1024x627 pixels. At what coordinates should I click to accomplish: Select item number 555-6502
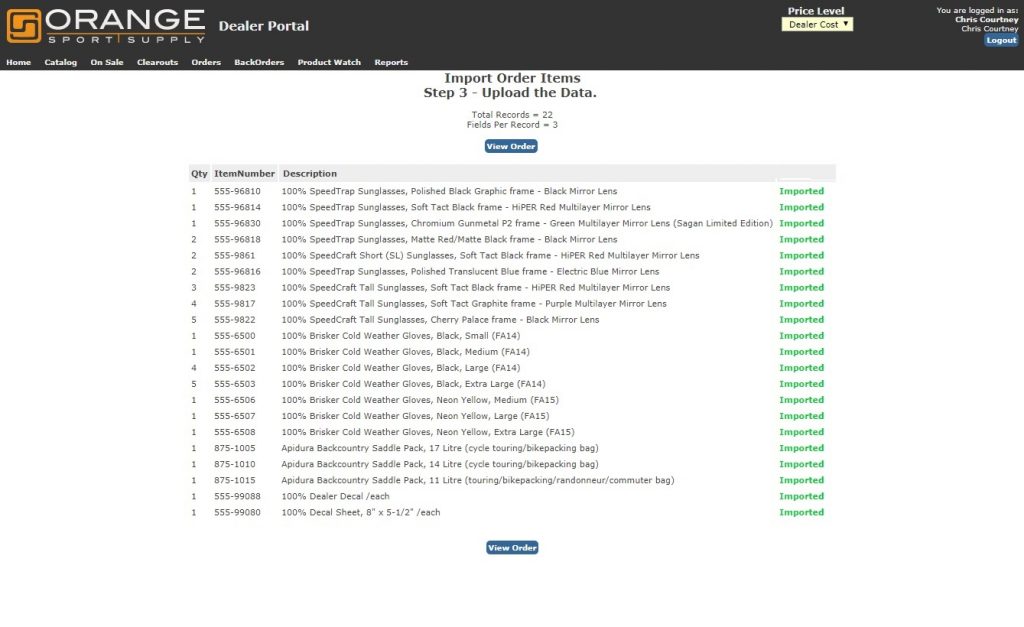(x=234, y=368)
